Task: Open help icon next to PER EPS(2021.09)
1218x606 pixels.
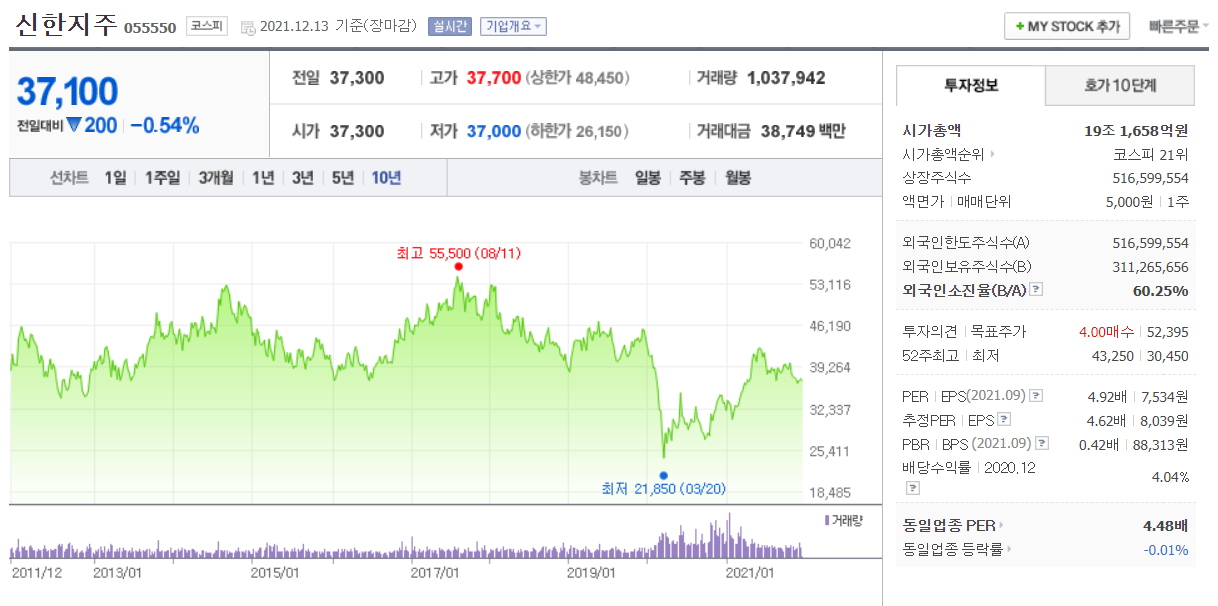Action: point(1036,396)
